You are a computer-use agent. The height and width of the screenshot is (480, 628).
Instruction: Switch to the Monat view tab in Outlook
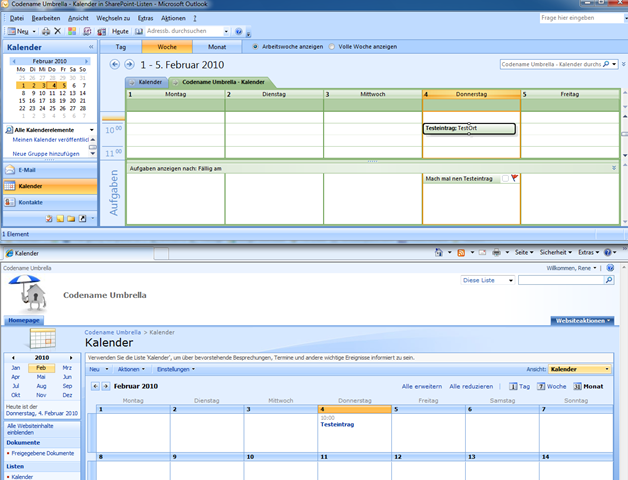[x=217, y=46]
